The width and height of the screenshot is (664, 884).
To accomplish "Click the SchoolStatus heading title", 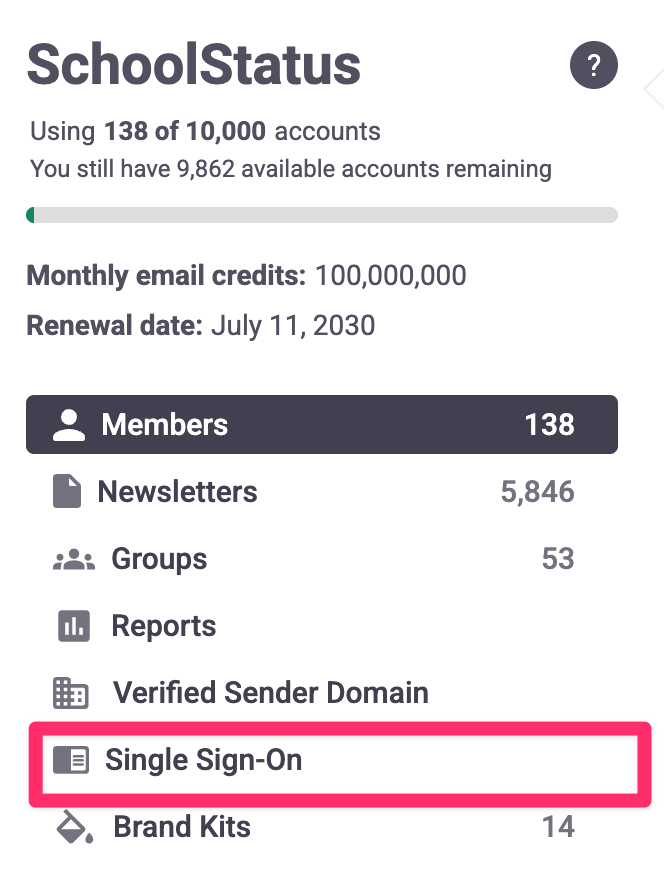I will point(194,65).
